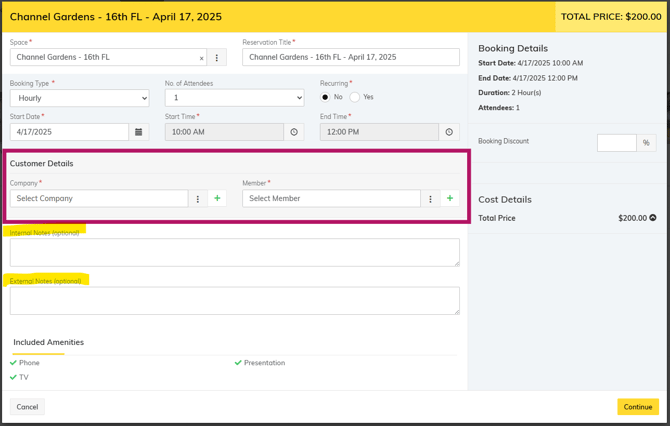Clear the Space field with the x icon

click(x=201, y=58)
